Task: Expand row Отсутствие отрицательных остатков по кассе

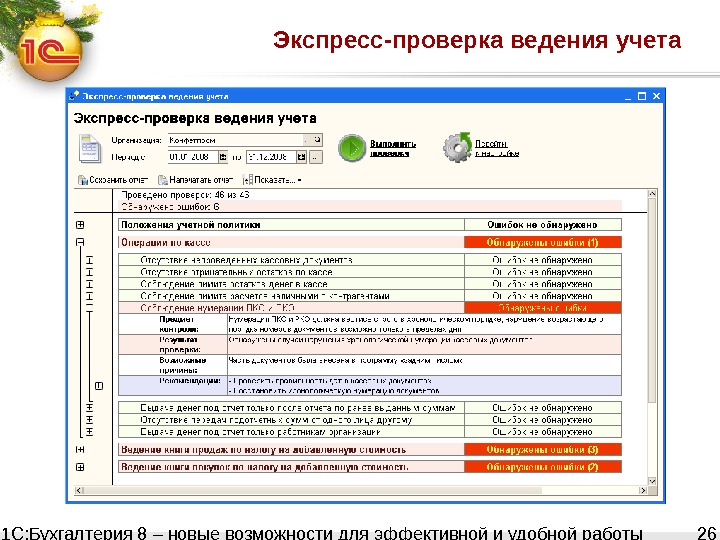Action: (x=90, y=272)
